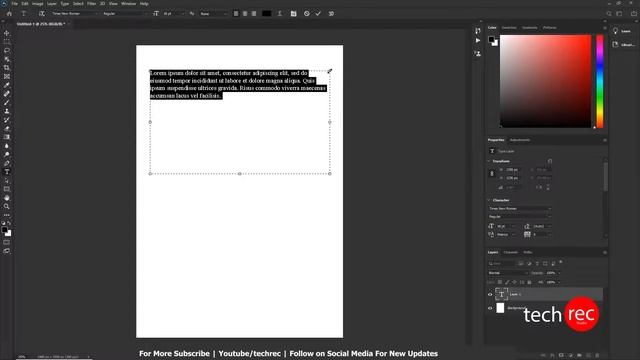Open the font style Regular dropdown in options bar
640x360 pixels.
(124, 13)
